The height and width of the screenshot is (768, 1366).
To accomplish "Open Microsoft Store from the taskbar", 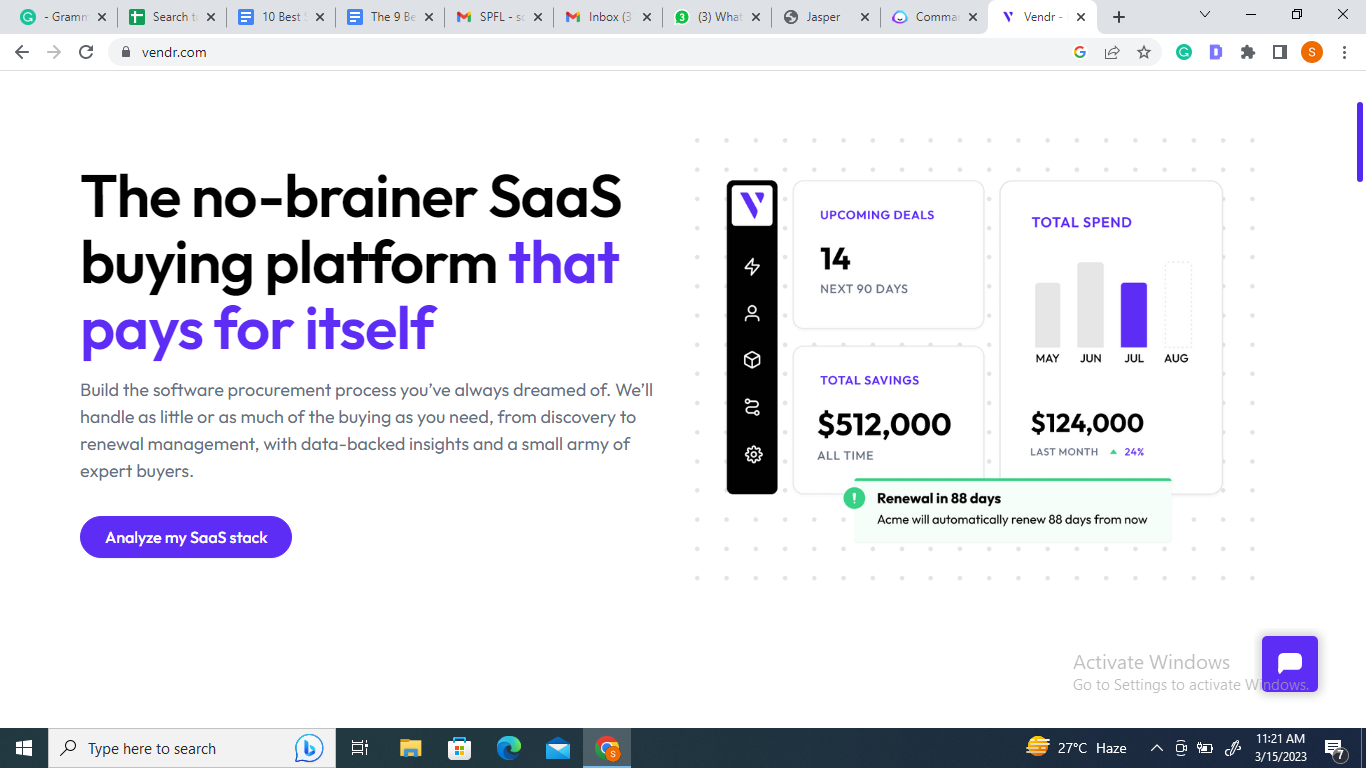I will [460, 748].
